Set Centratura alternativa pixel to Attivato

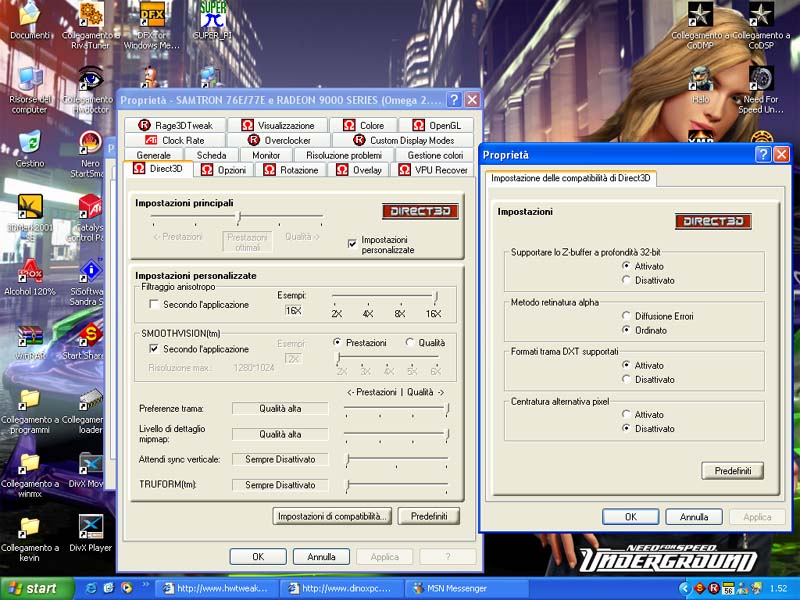pyautogui.click(x=626, y=414)
